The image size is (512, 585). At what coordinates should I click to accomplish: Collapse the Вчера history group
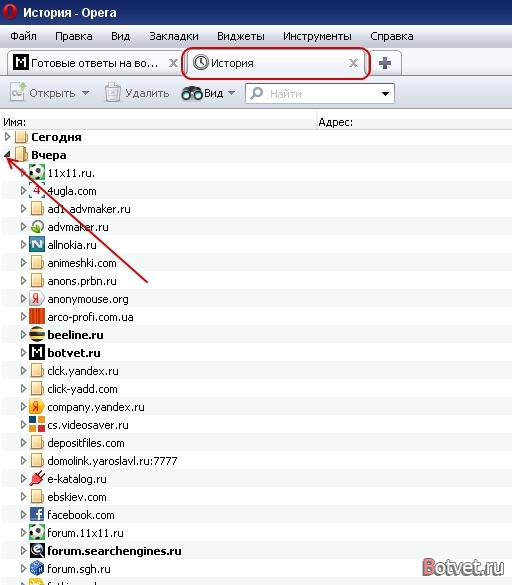[7, 154]
